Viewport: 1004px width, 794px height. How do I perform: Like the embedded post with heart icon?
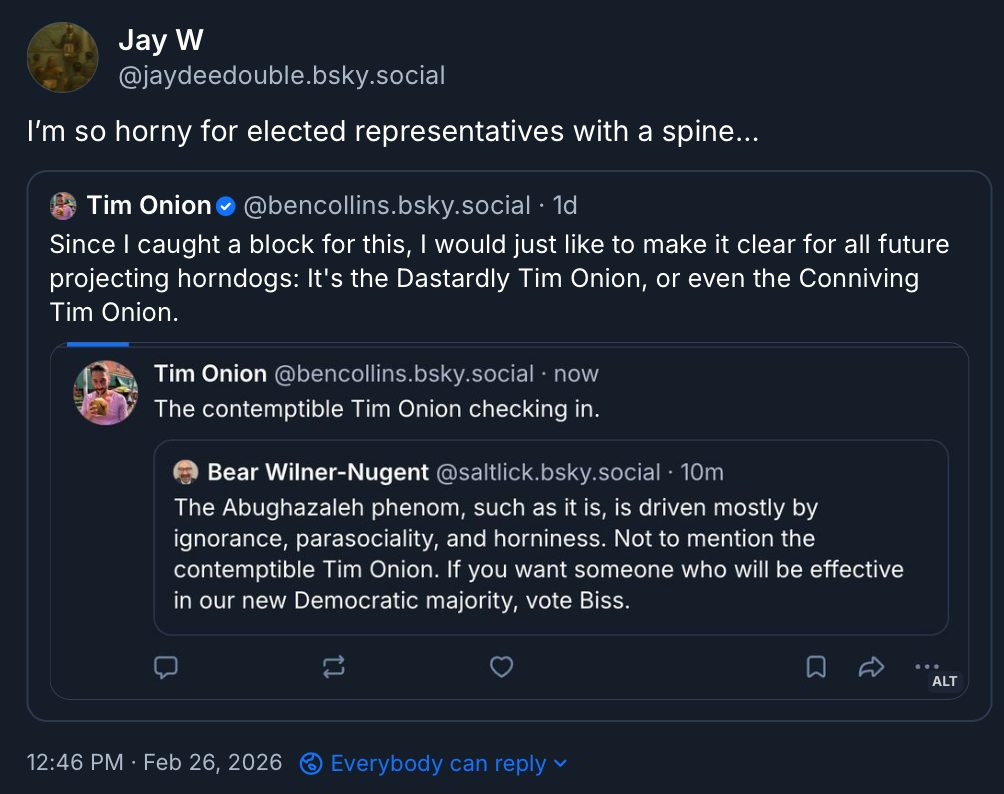(x=502, y=667)
